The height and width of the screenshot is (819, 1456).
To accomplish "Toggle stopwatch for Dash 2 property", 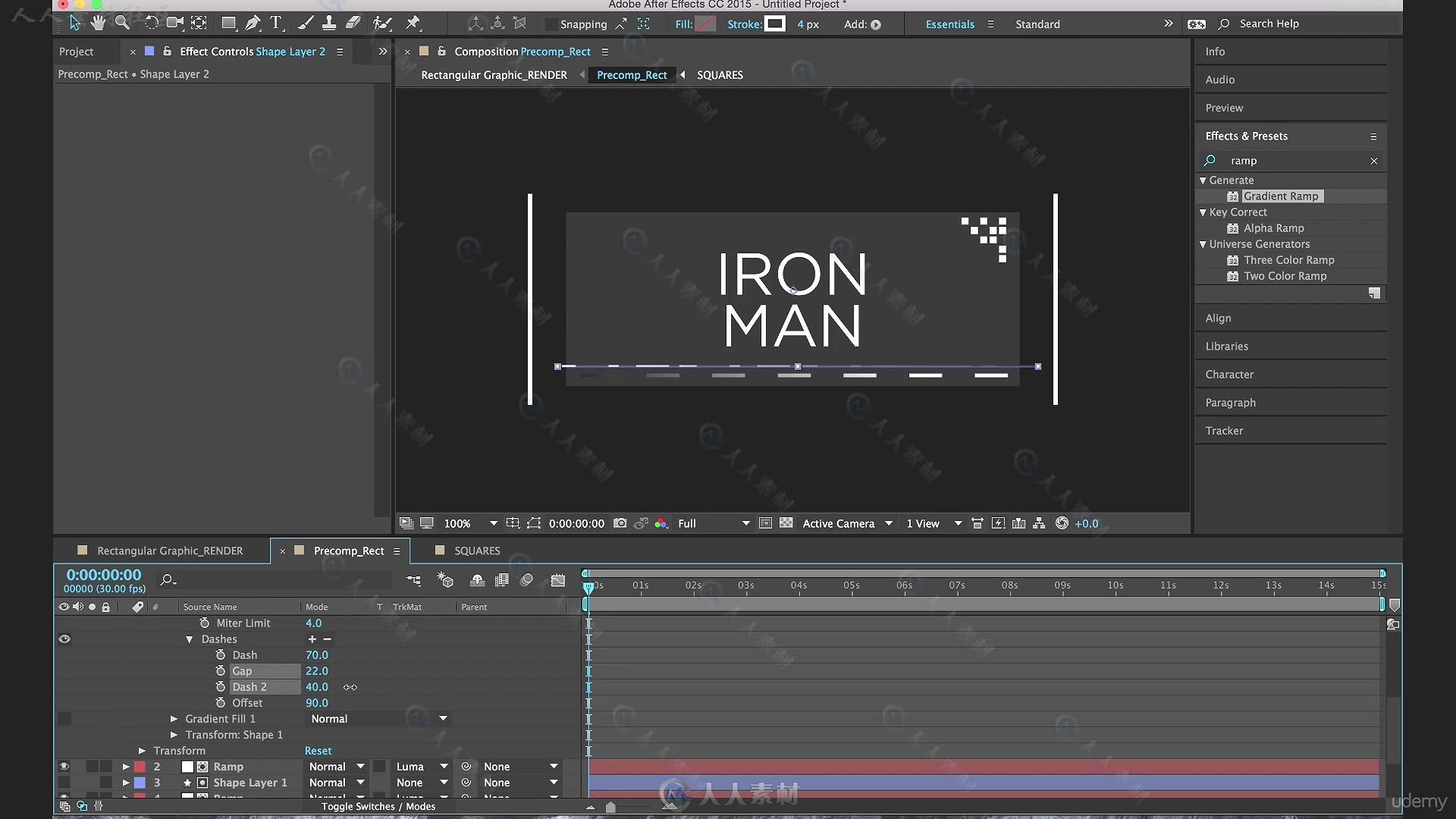I will tap(221, 687).
